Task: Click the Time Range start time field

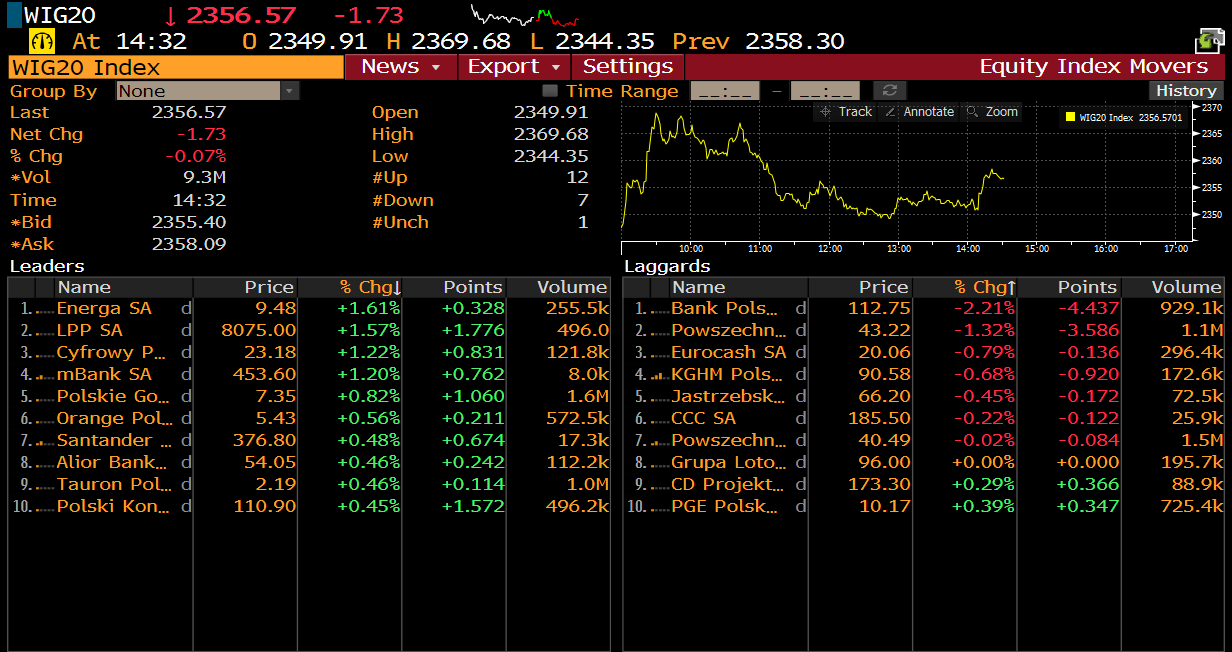Action: click(725, 91)
